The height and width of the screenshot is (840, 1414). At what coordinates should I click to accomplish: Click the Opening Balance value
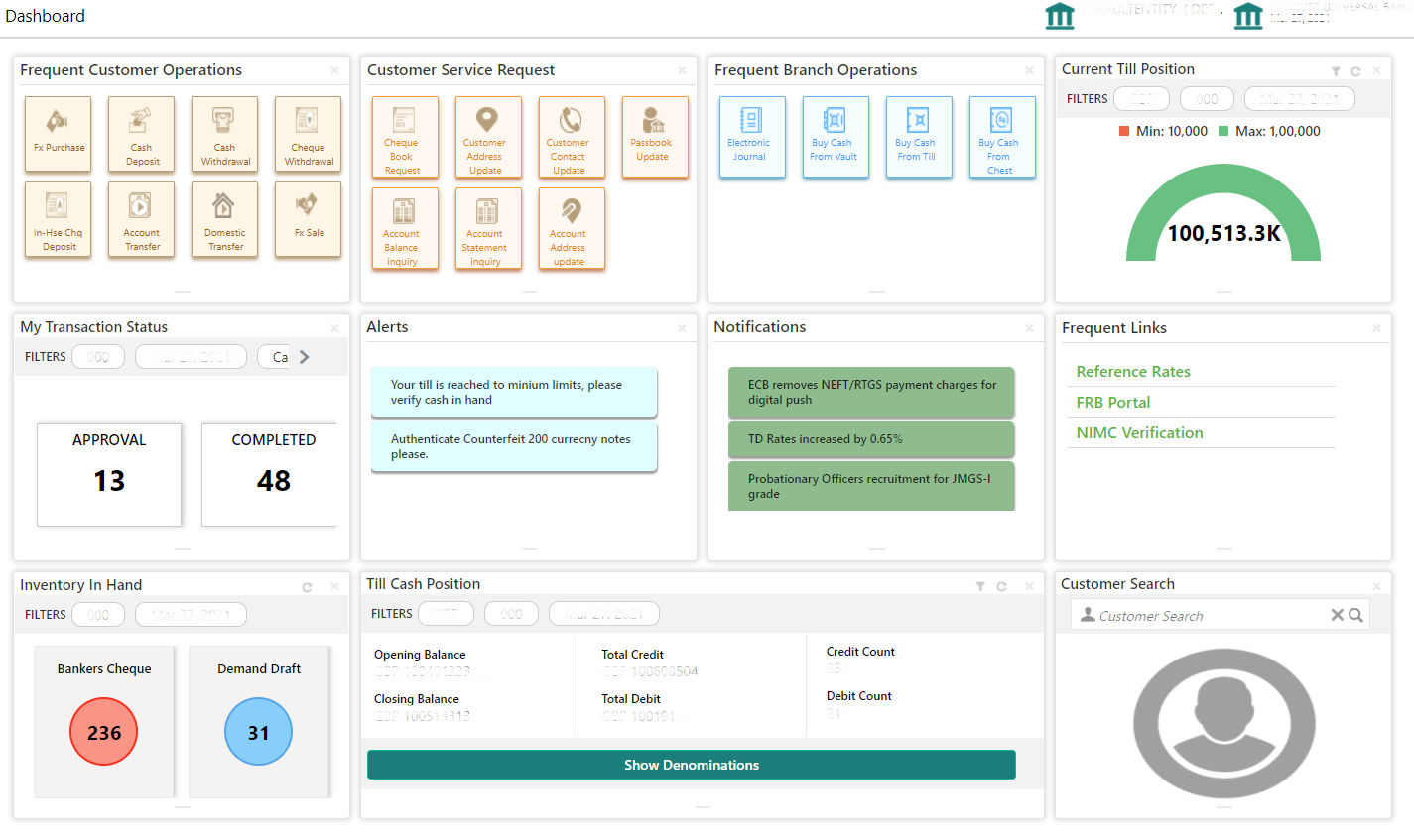pyautogui.click(x=423, y=671)
